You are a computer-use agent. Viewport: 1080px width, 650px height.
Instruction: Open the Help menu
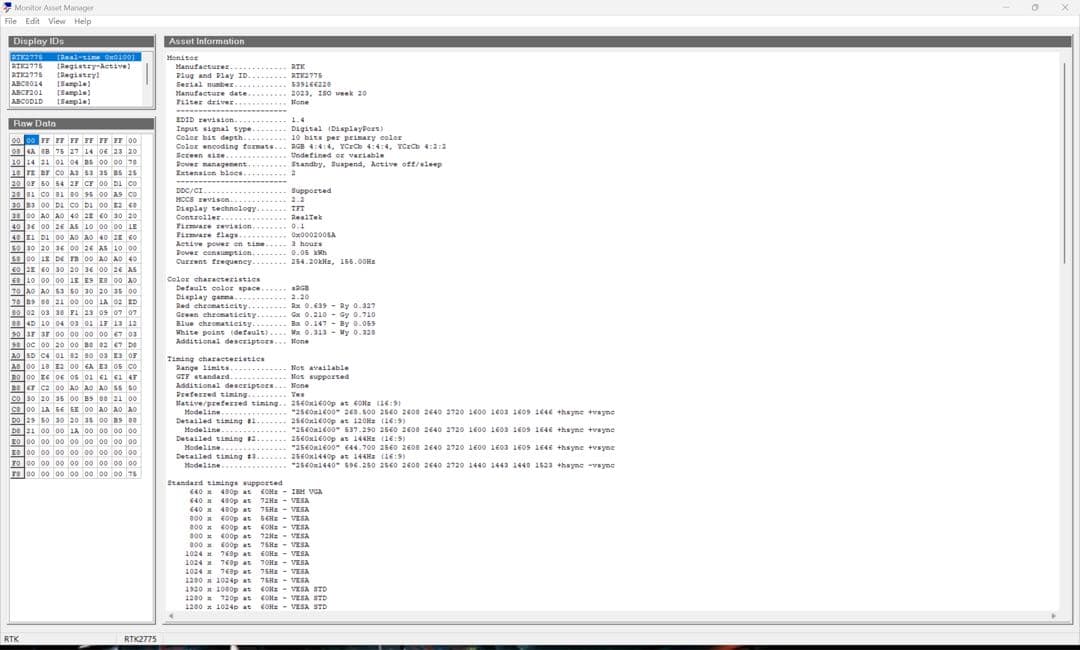82,21
